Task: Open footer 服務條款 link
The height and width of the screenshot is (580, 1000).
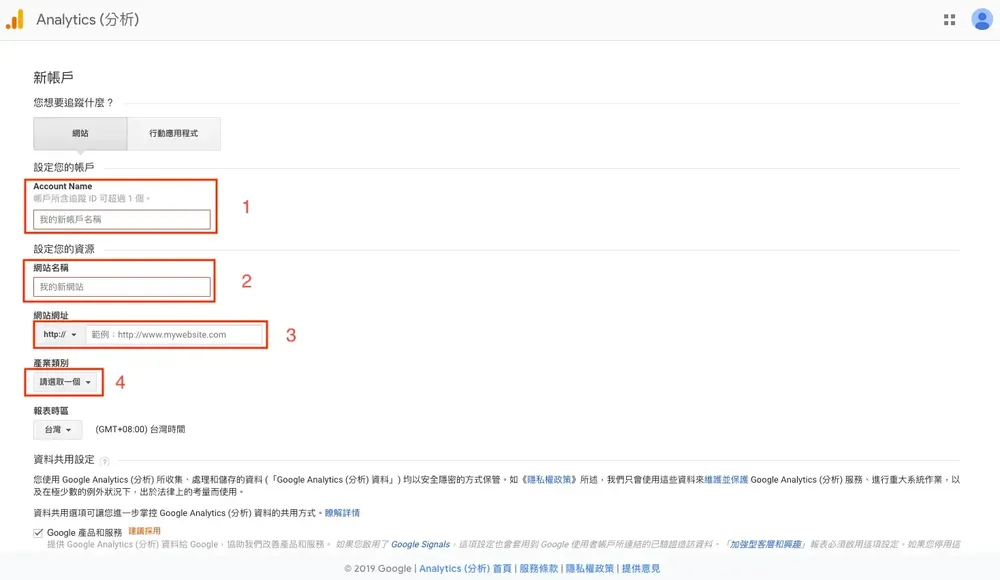Action: coord(538,569)
